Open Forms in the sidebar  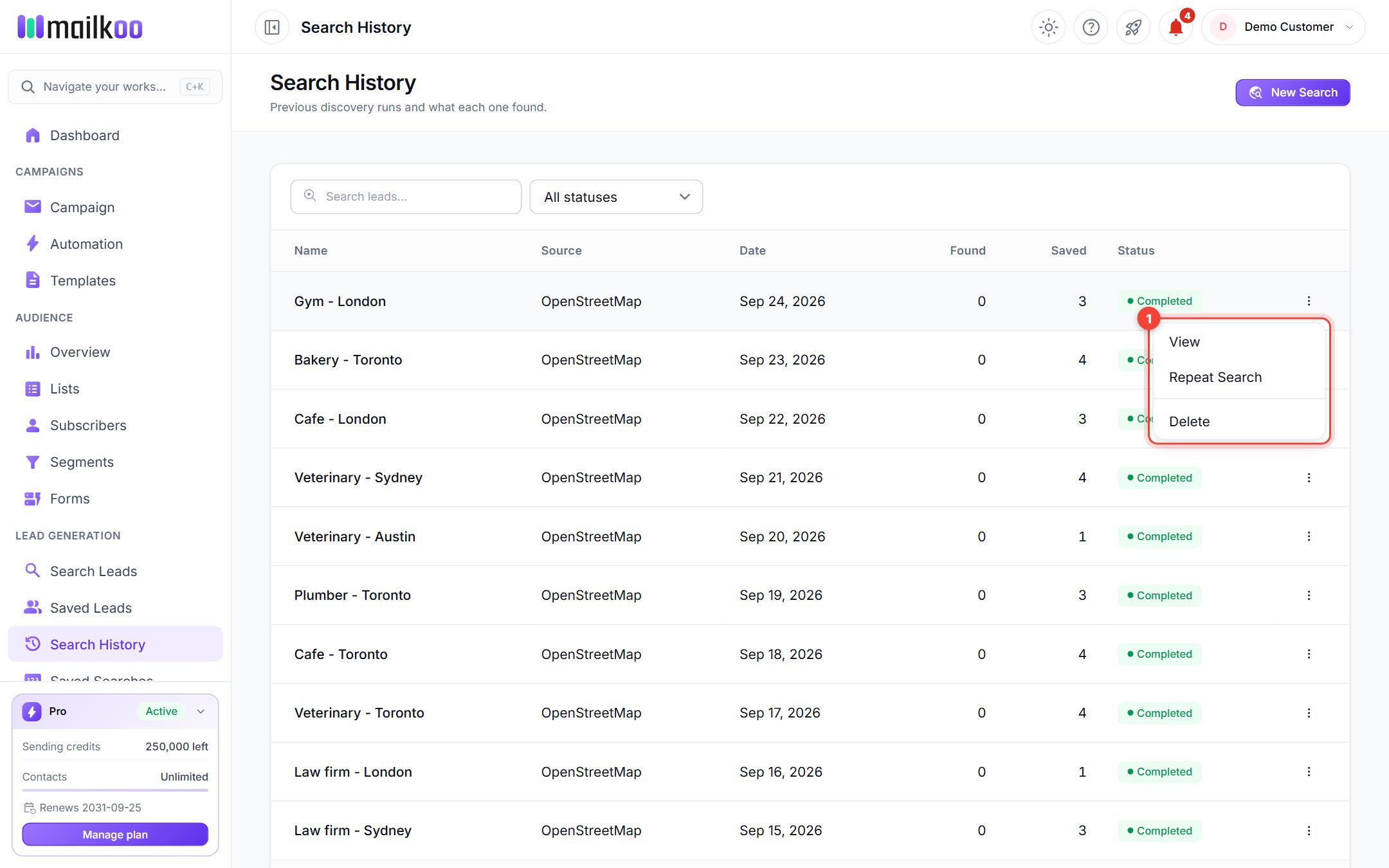click(x=115, y=498)
